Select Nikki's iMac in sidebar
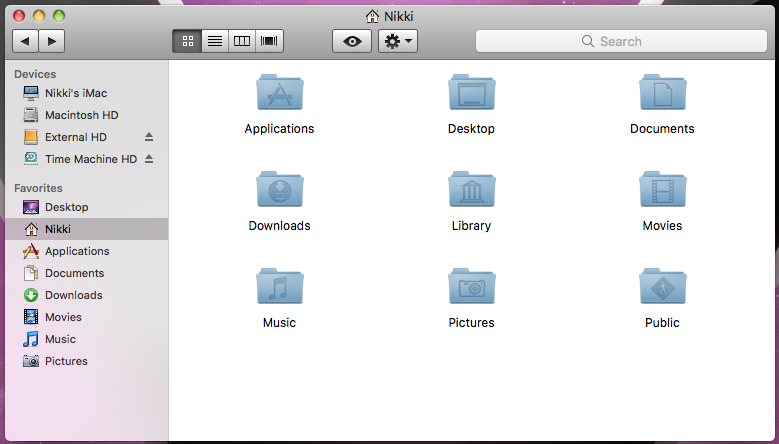This screenshot has height=444, width=779. point(87,93)
